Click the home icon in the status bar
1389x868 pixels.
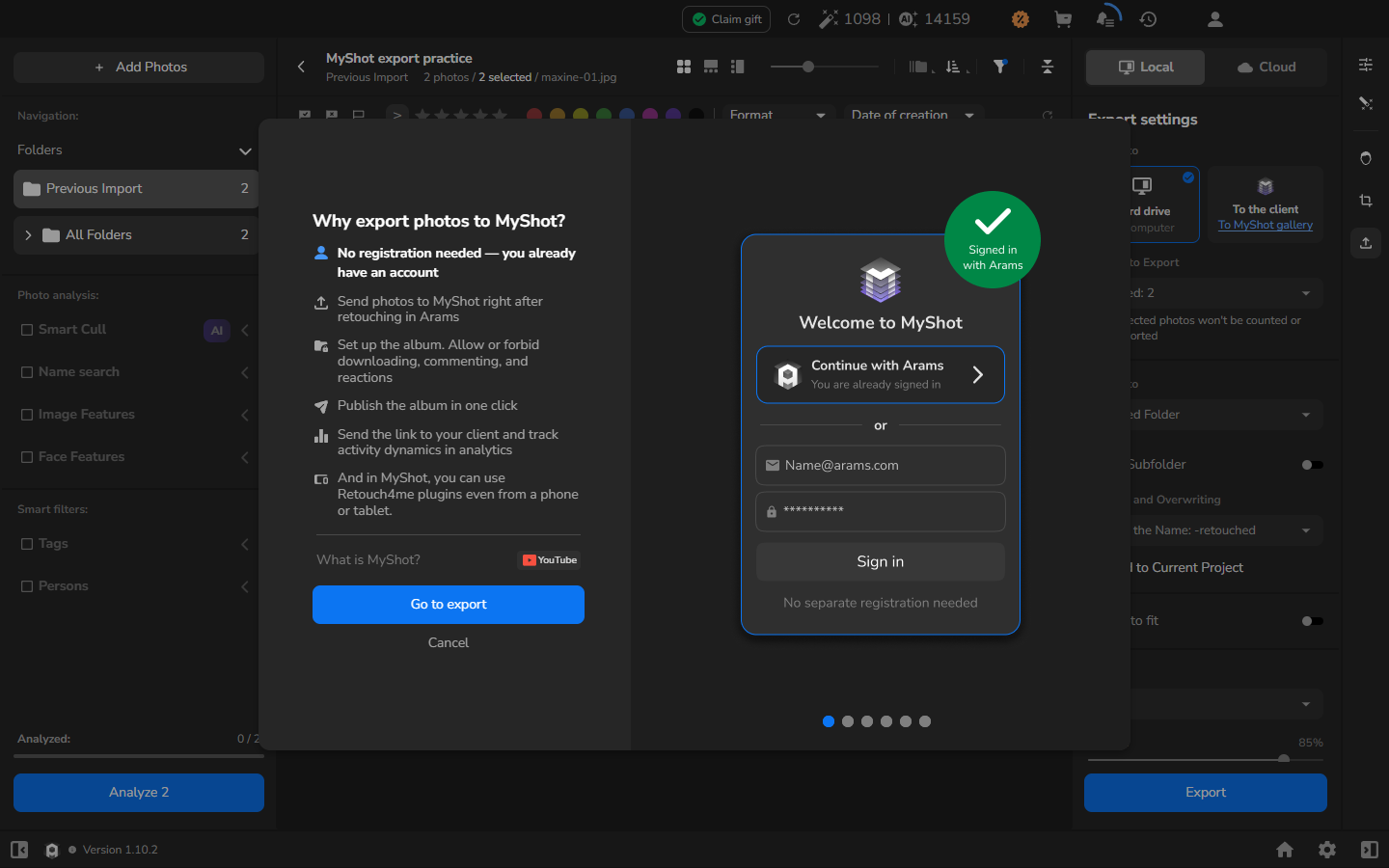pos(1285,850)
